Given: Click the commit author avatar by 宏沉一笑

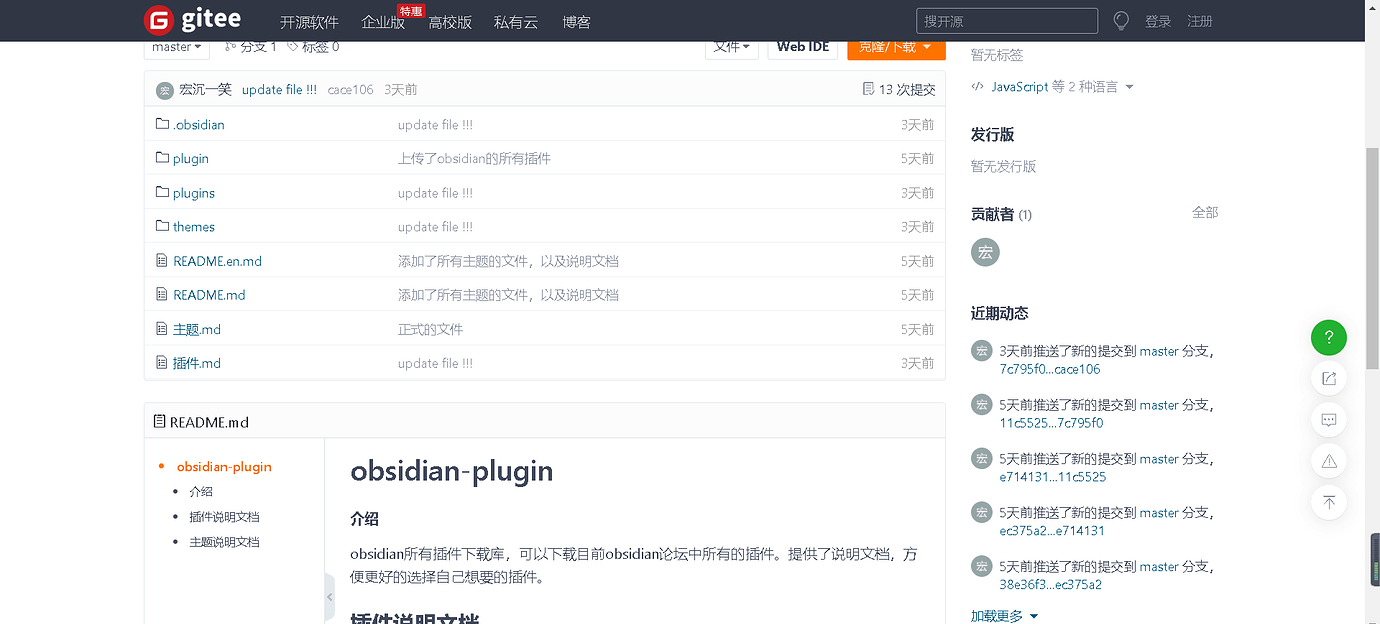Looking at the screenshot, I should coord(165,90).
